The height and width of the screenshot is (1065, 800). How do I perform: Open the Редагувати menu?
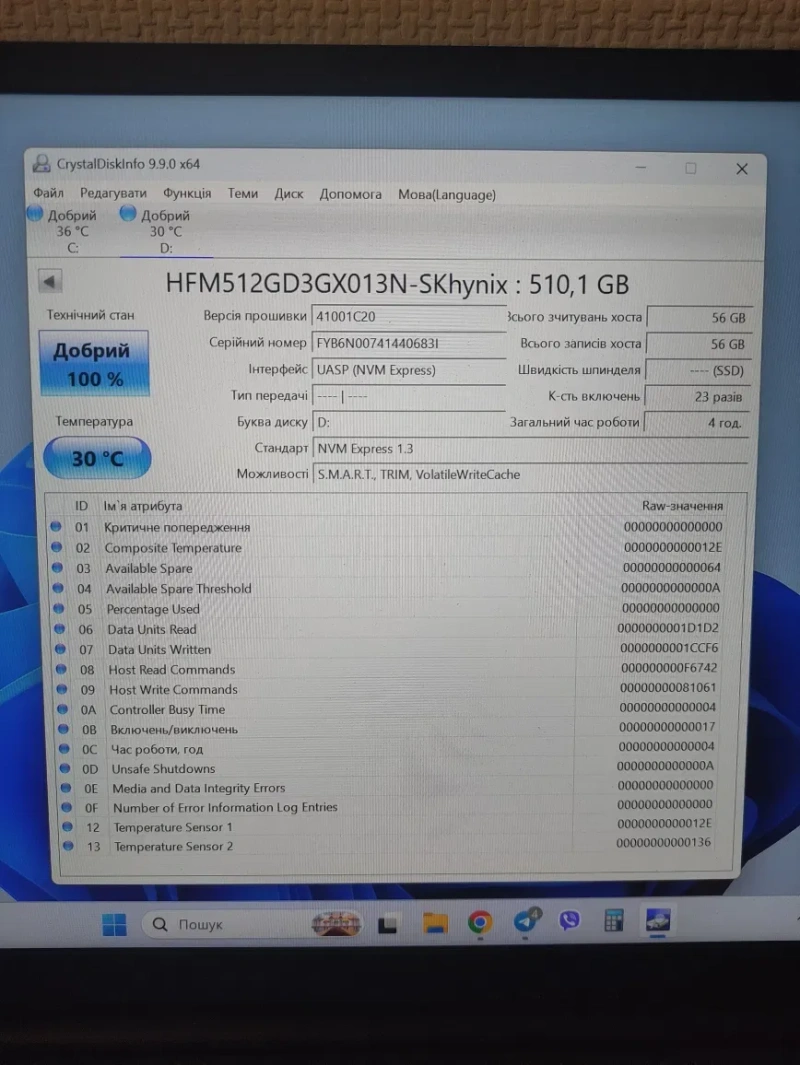(x=113, y=193)
